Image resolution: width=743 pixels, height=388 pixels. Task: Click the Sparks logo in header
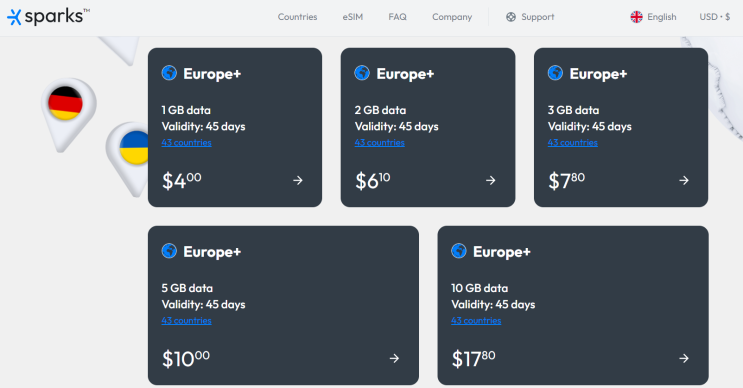(x=48, y=17)
